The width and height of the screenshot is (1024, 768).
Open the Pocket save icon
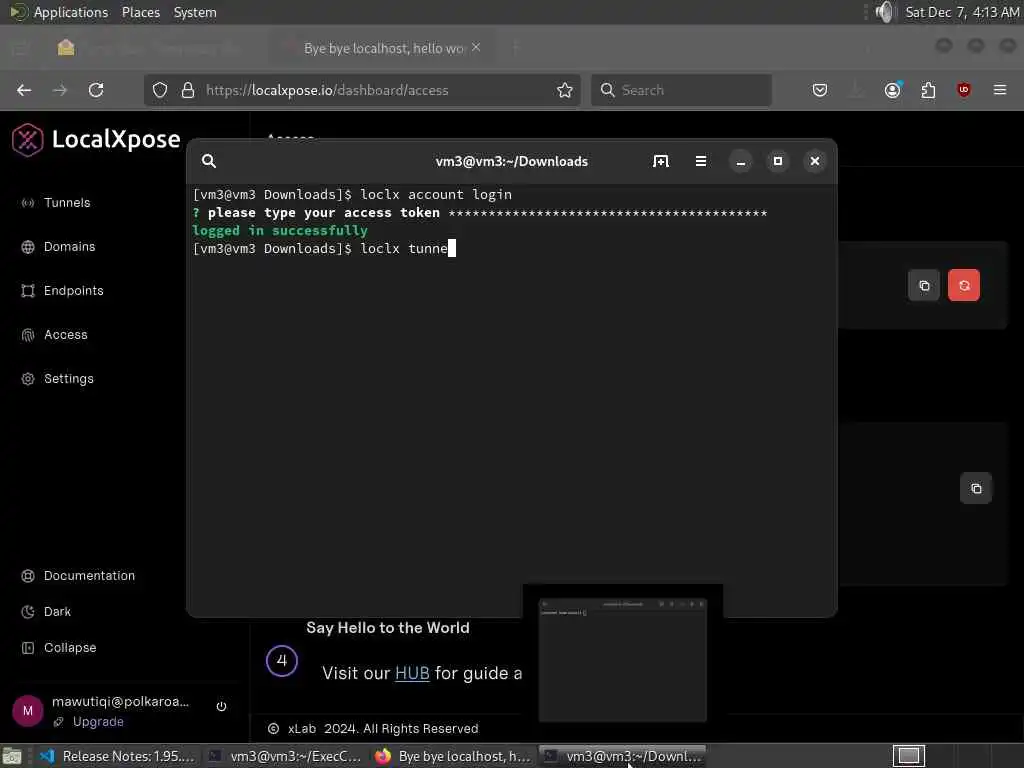click(x=820, y=90)
